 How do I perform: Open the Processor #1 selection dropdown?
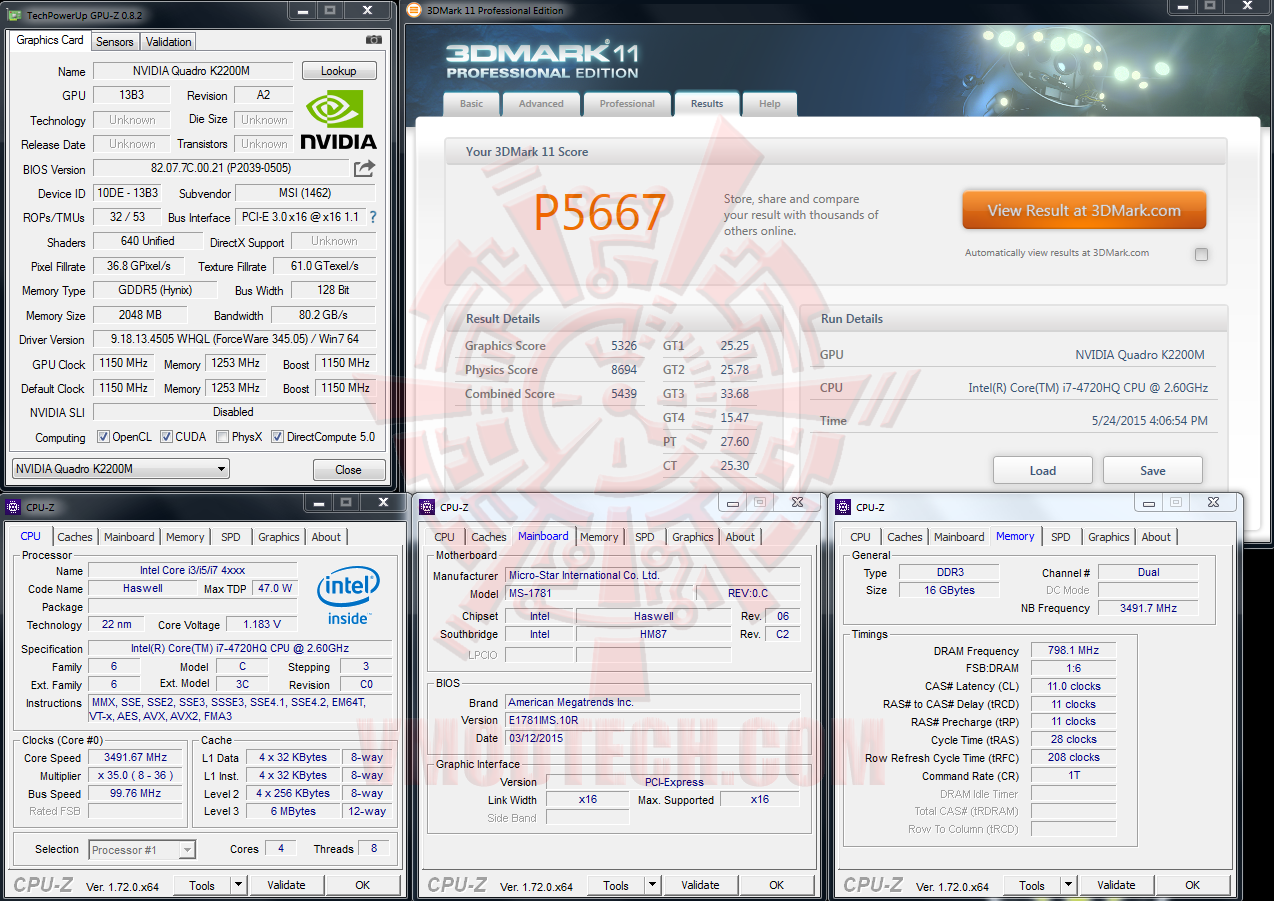coord(141,850)
